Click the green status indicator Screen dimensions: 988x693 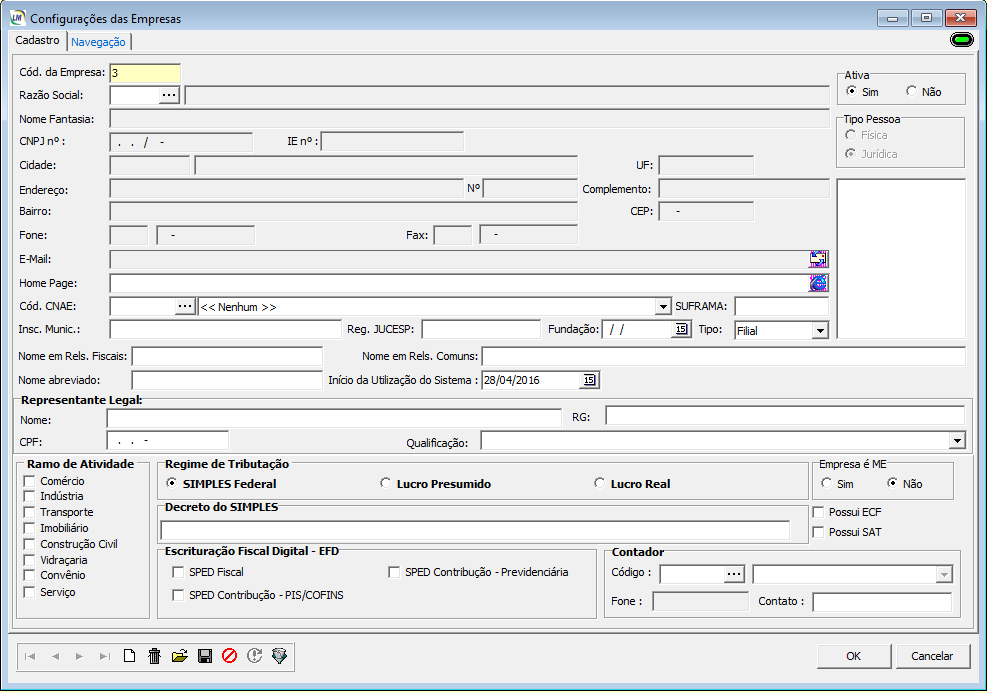(962, 40)
